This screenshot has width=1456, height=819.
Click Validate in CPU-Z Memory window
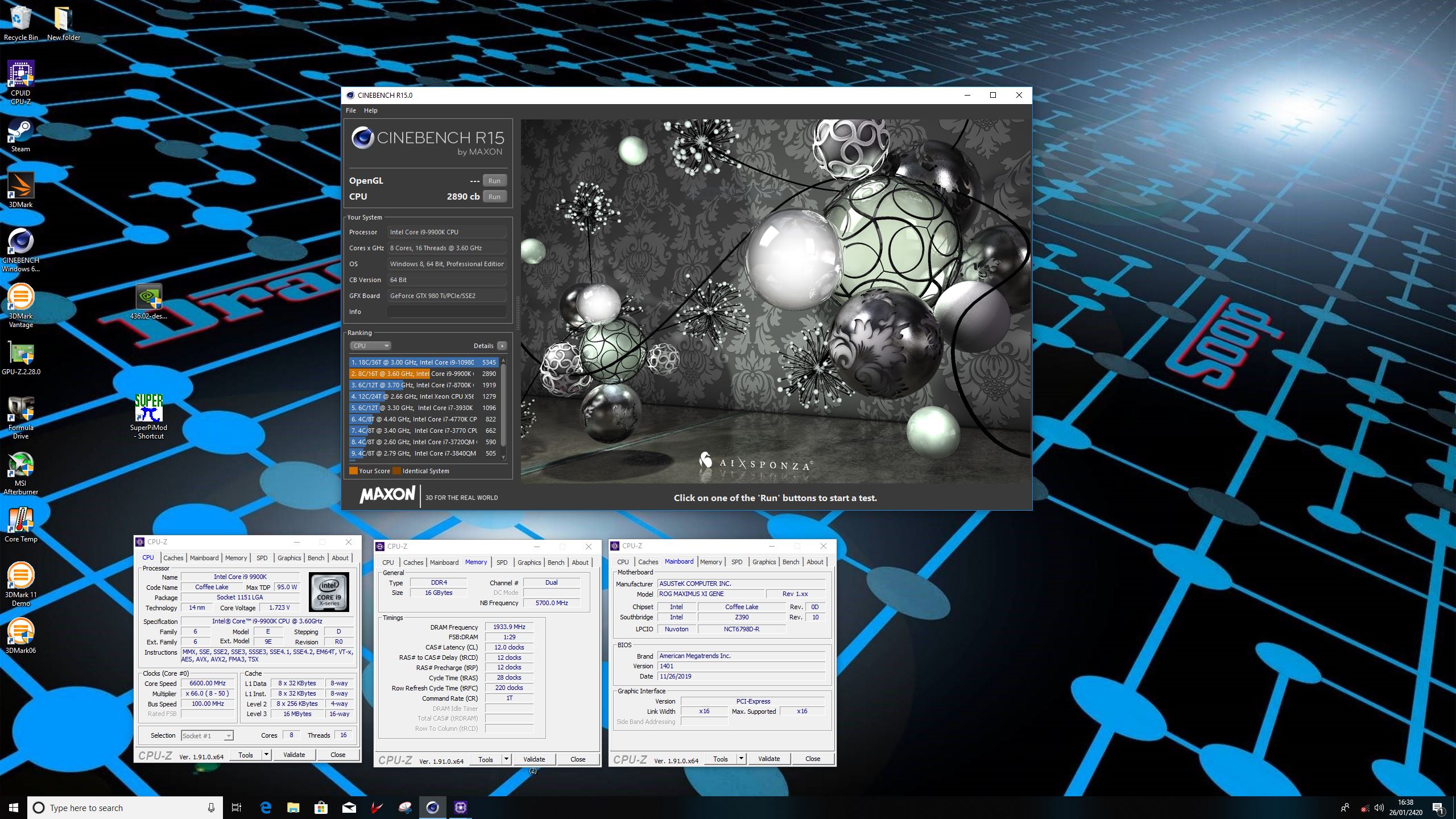click(534, 759)
